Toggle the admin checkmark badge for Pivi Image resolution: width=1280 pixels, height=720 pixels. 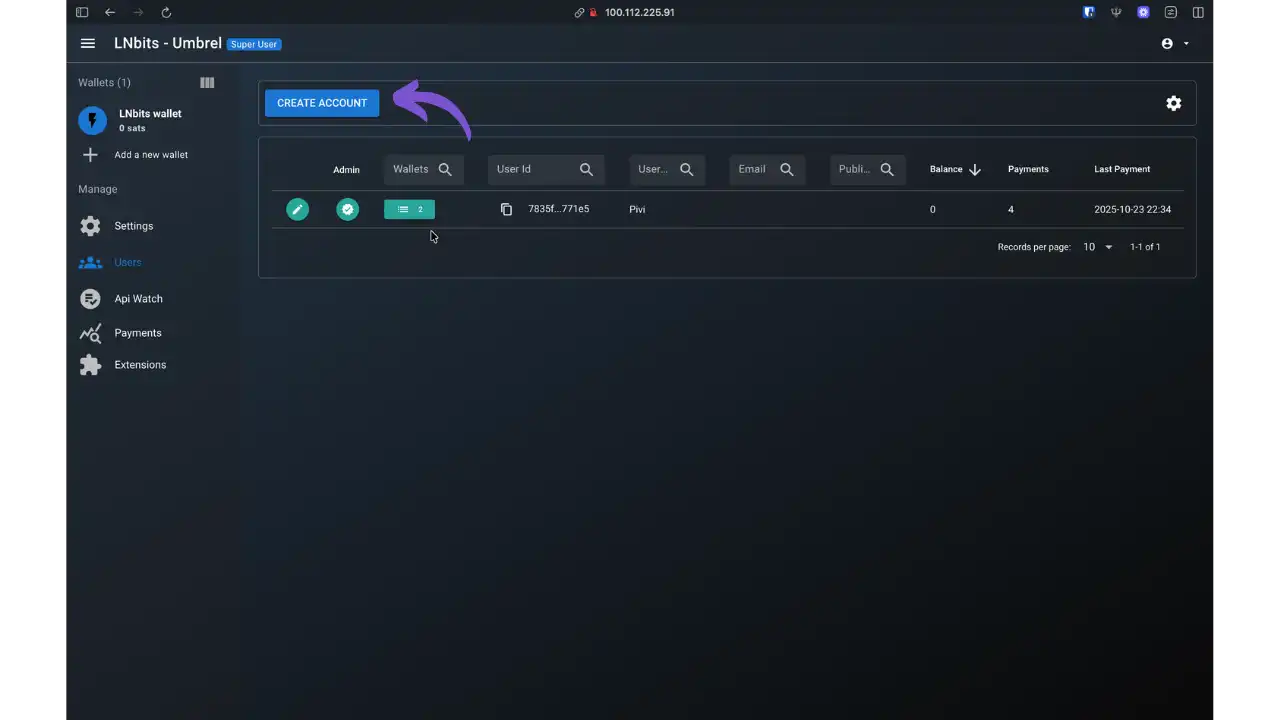(347, 209)
